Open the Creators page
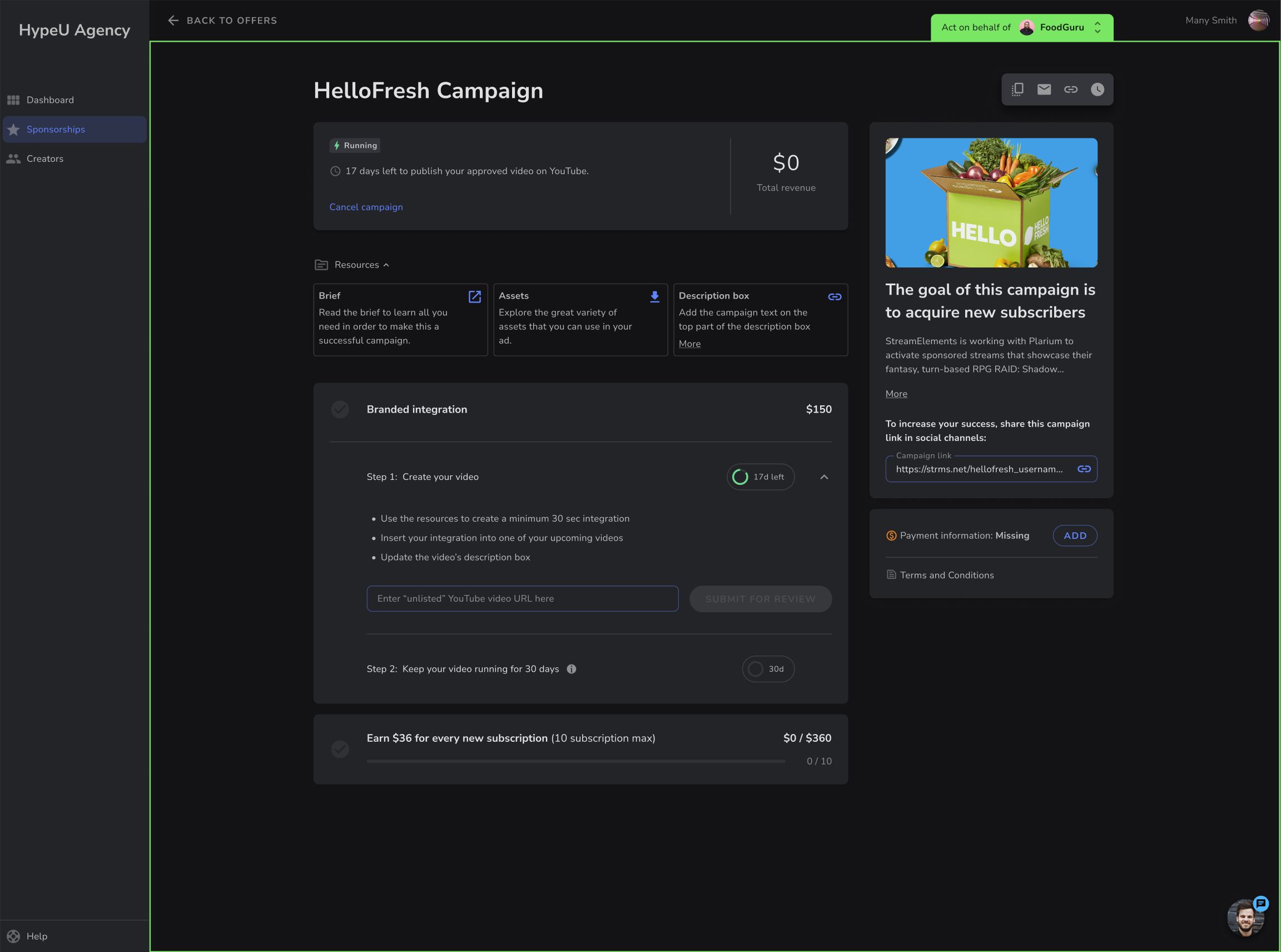This screenshot has height=952, width=1281. 45,158
